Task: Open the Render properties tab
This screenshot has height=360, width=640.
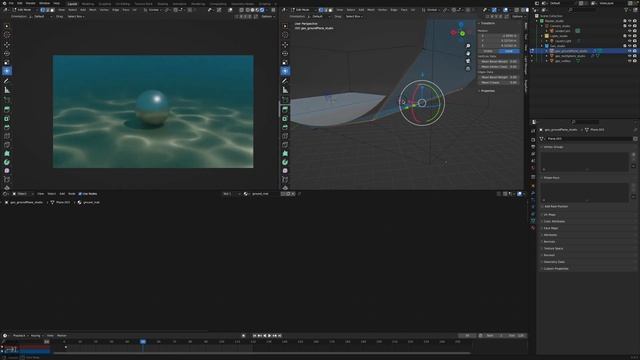Action: tap(533, 140)
